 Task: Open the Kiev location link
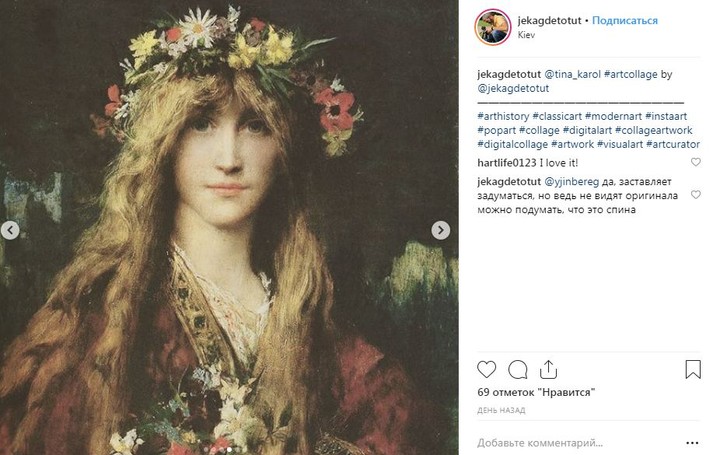(x=527, y=34)
